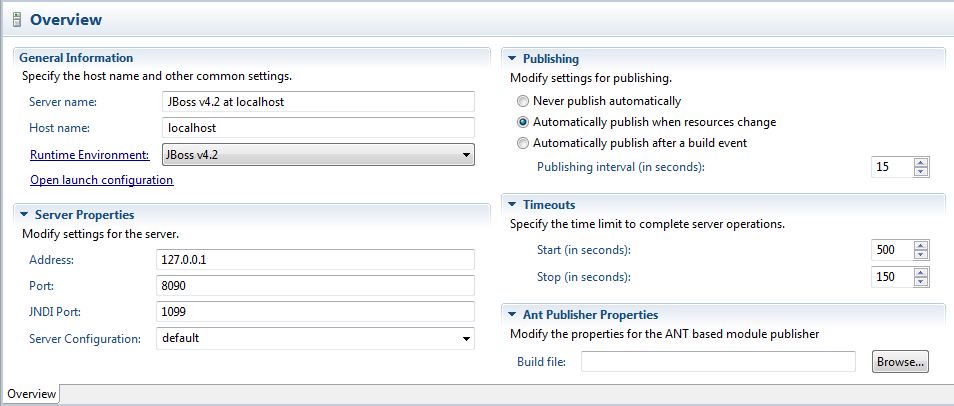Select Automatically publish when resources change
This screenshot has height=406, width=954.
pyautogui.click(x=523, y=122)
